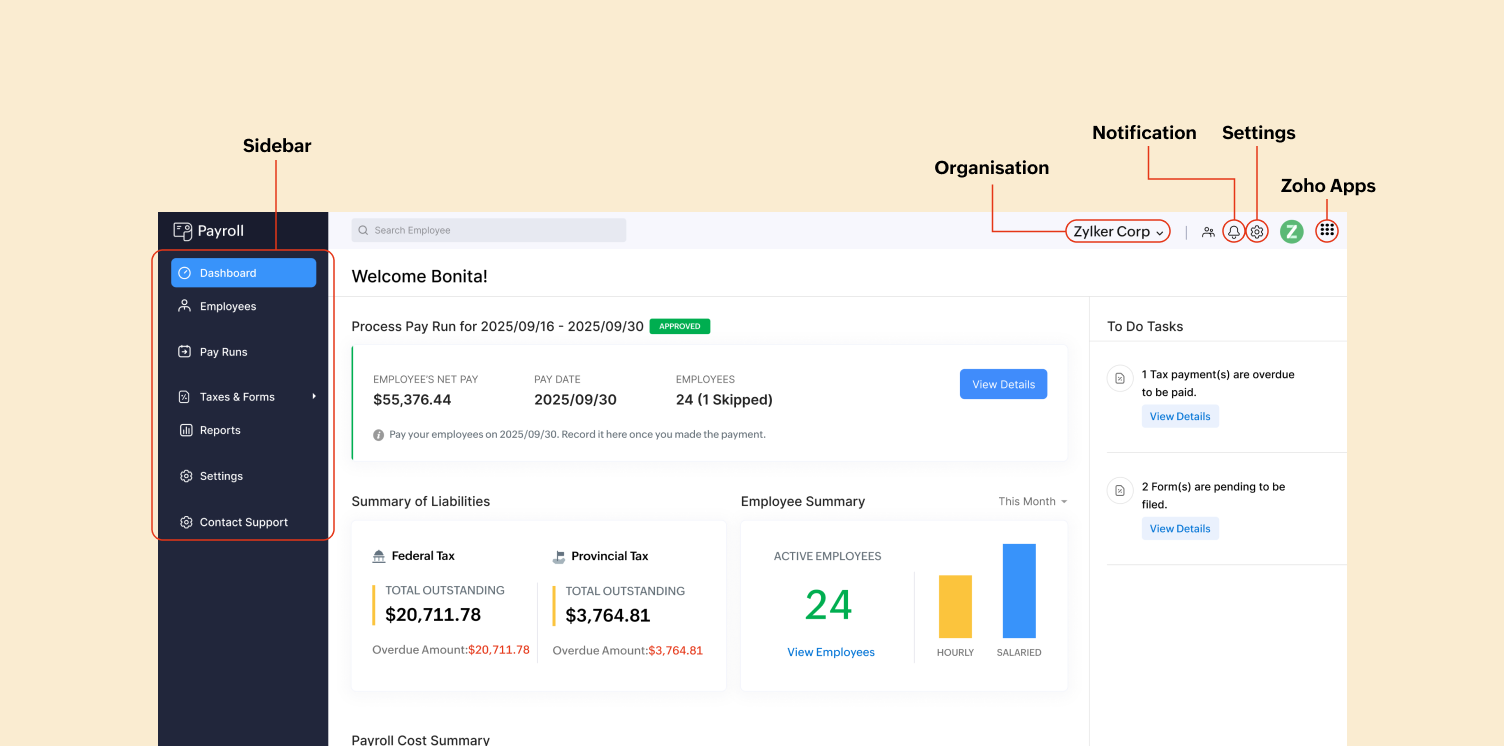The height and width of the screenshot is (746, 1504).
Task: Click View Details for overdue tax payment
Action: pos(1180,416)
